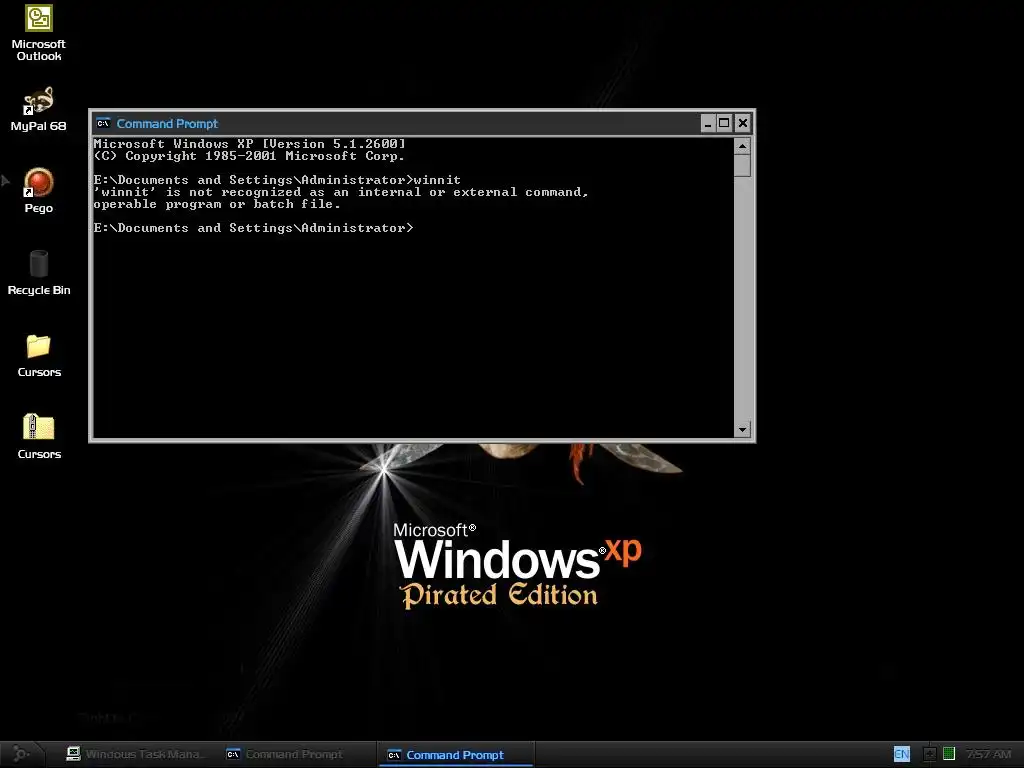Click green Task Manager tray icon

[949, 754]
